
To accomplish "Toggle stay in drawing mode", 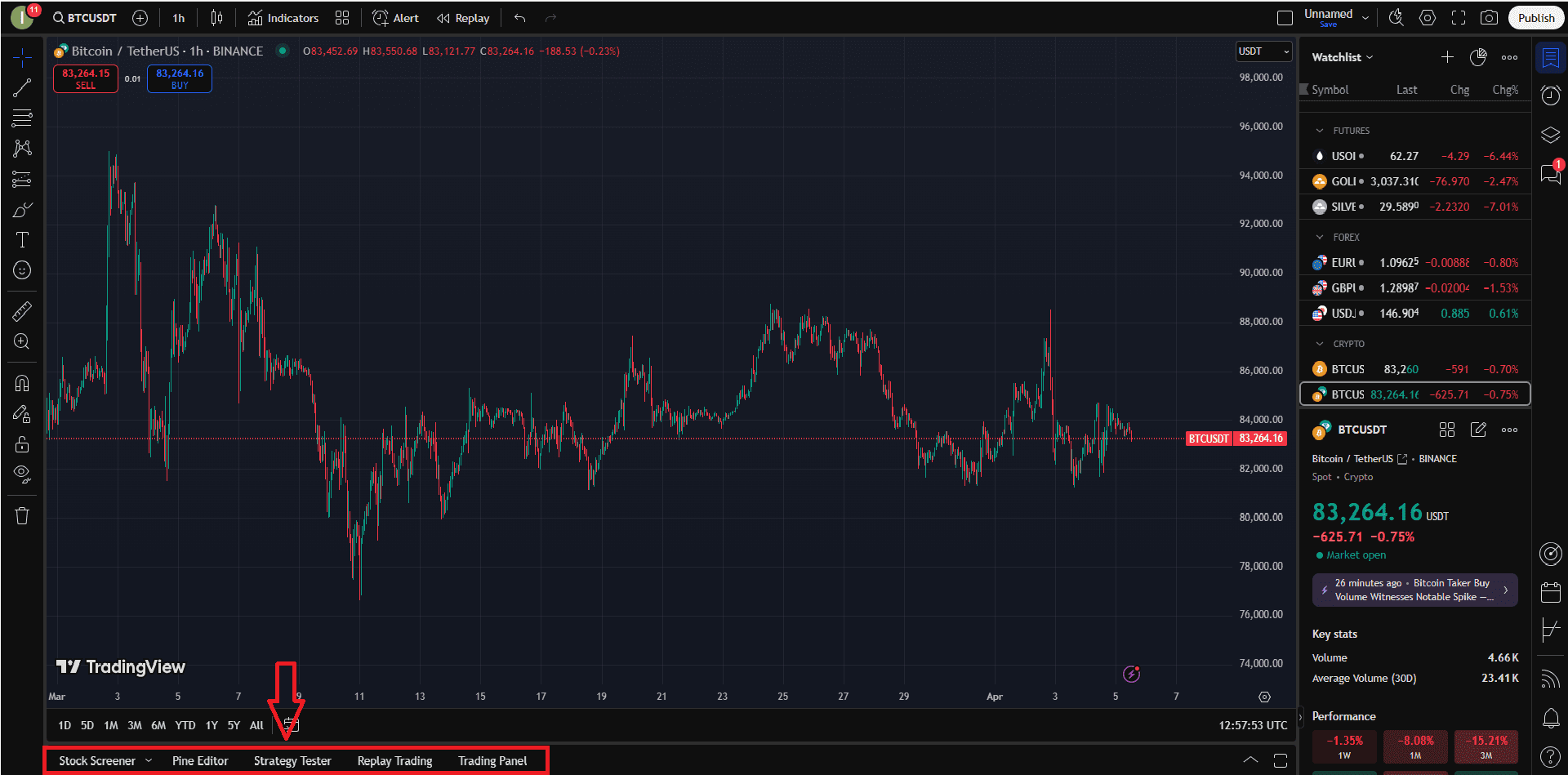I will [x=22, y=414].
